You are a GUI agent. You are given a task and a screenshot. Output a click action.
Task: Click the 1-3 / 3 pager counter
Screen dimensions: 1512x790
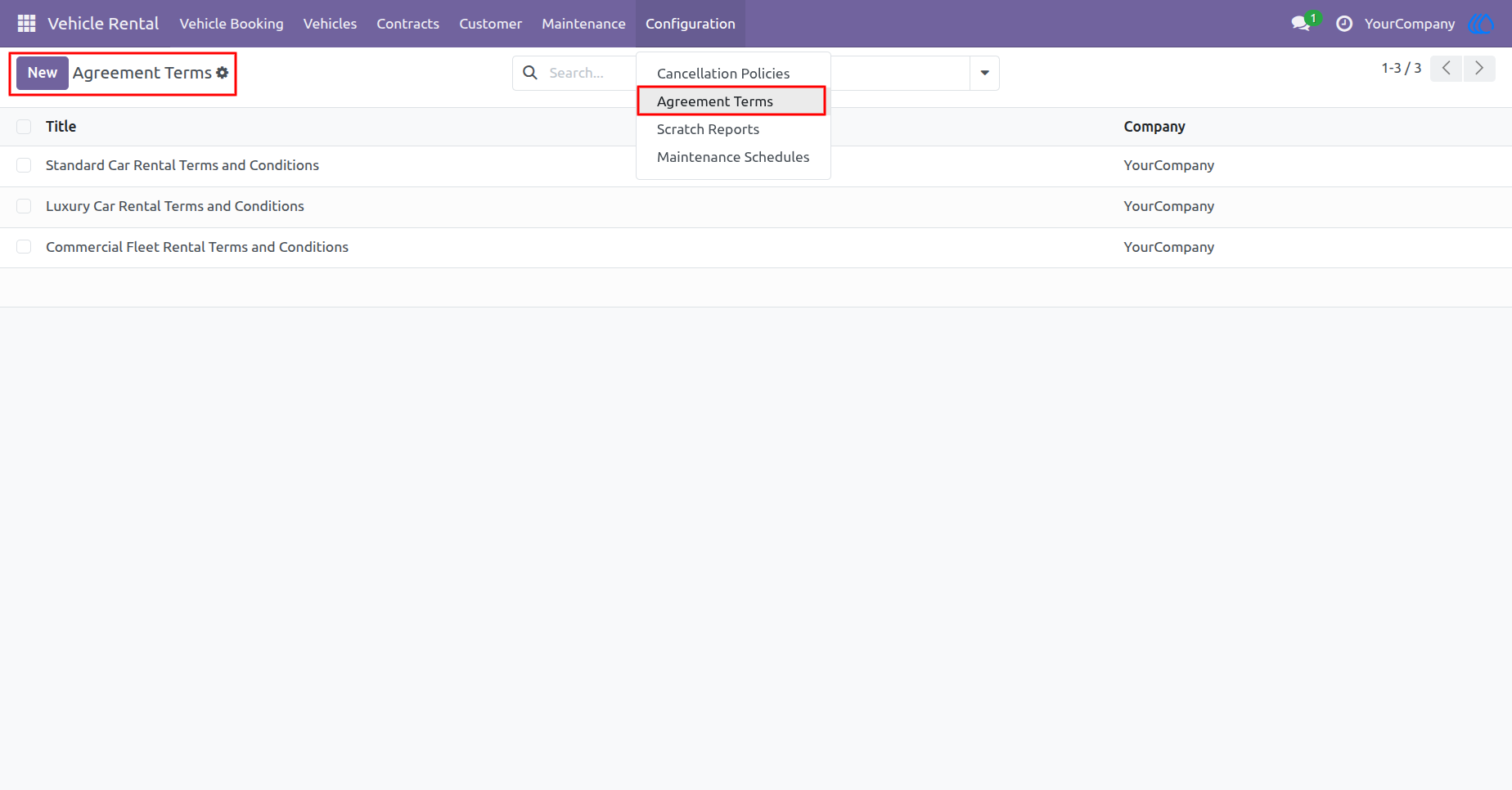click(1401, 69)
